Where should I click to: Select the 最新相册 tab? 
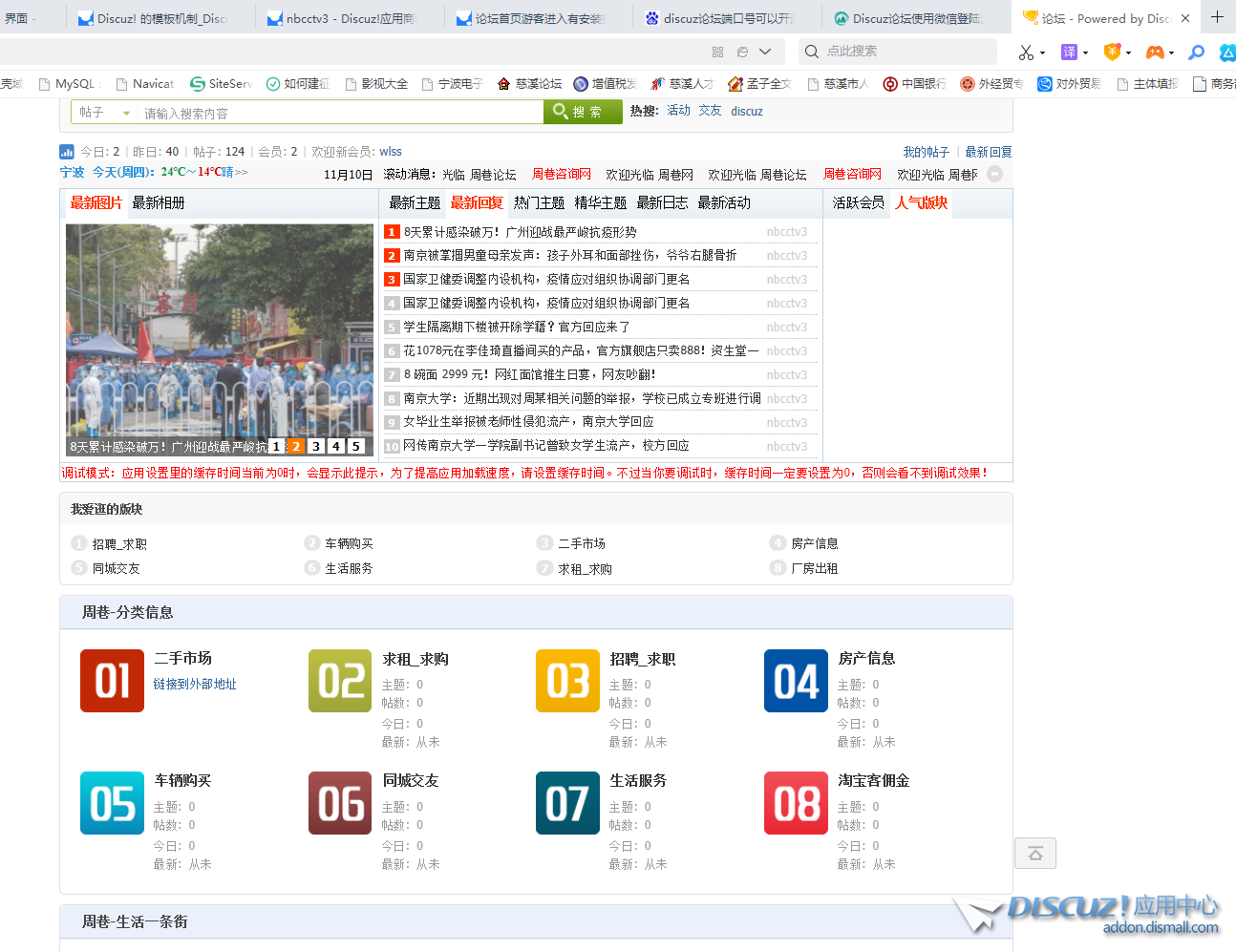pyautogui.click(x=159, y=202)
